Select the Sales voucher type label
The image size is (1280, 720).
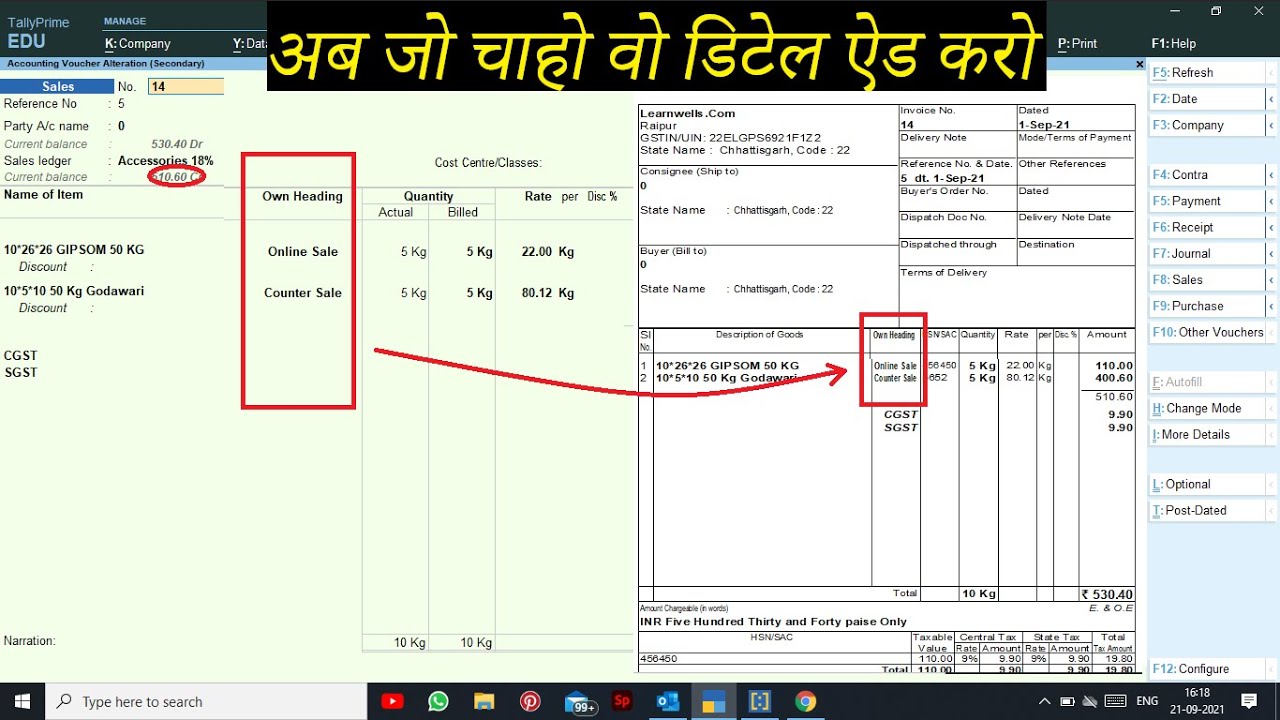58,87
